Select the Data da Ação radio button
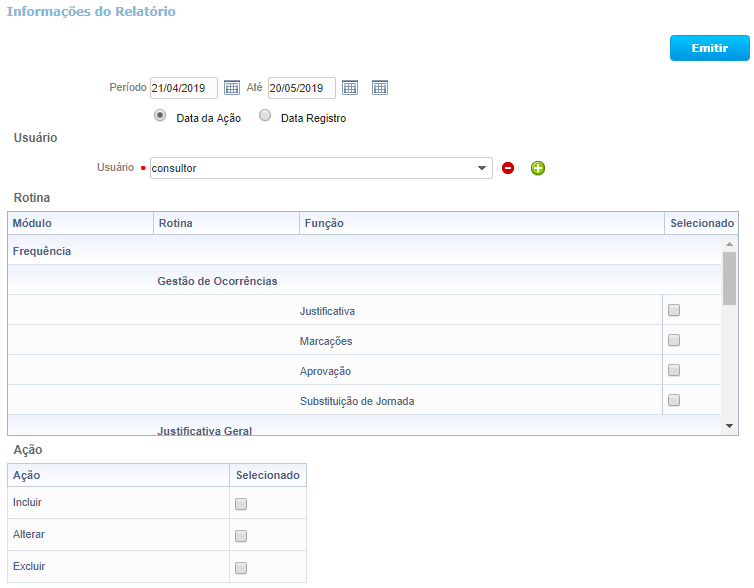This screenshot has width=754, height=588. [160, 116]
